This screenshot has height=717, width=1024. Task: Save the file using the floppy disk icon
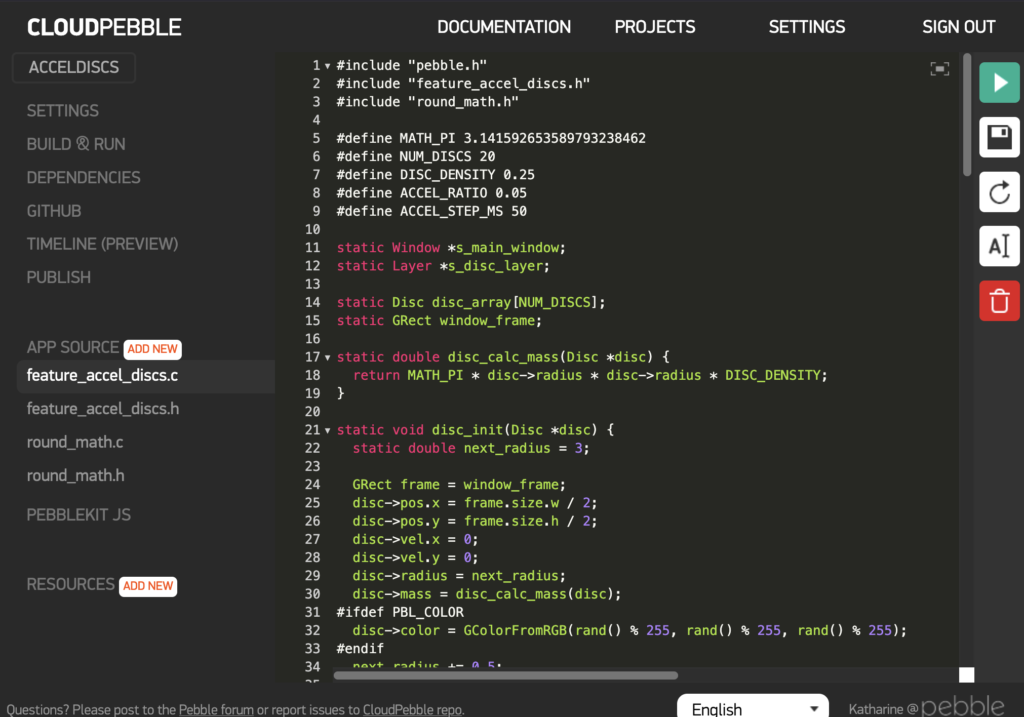coord(999,137)
